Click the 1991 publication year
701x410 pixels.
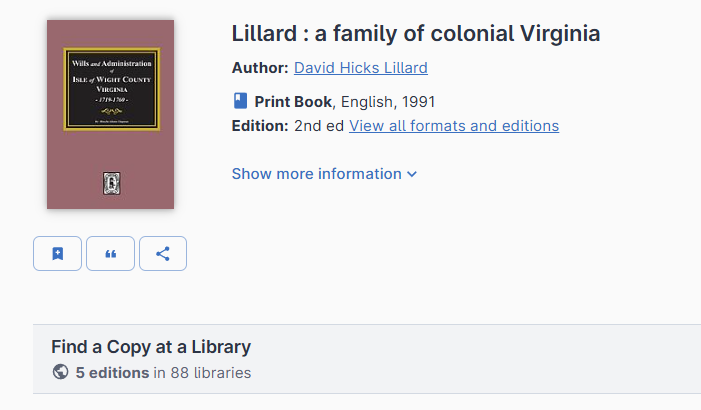(418, 101)
